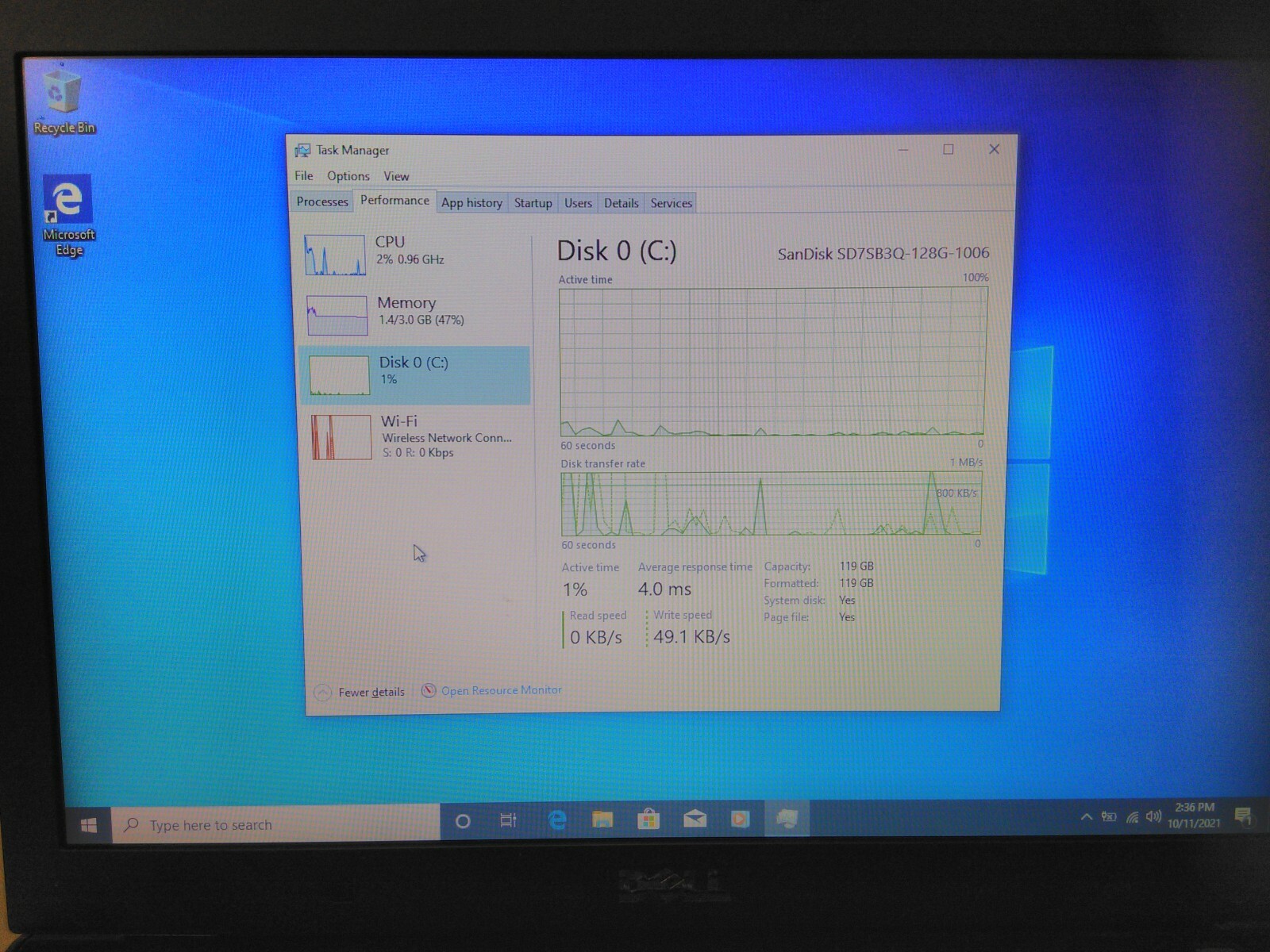Click the 'Disk 0 (C:)' heading

[617, 251]
